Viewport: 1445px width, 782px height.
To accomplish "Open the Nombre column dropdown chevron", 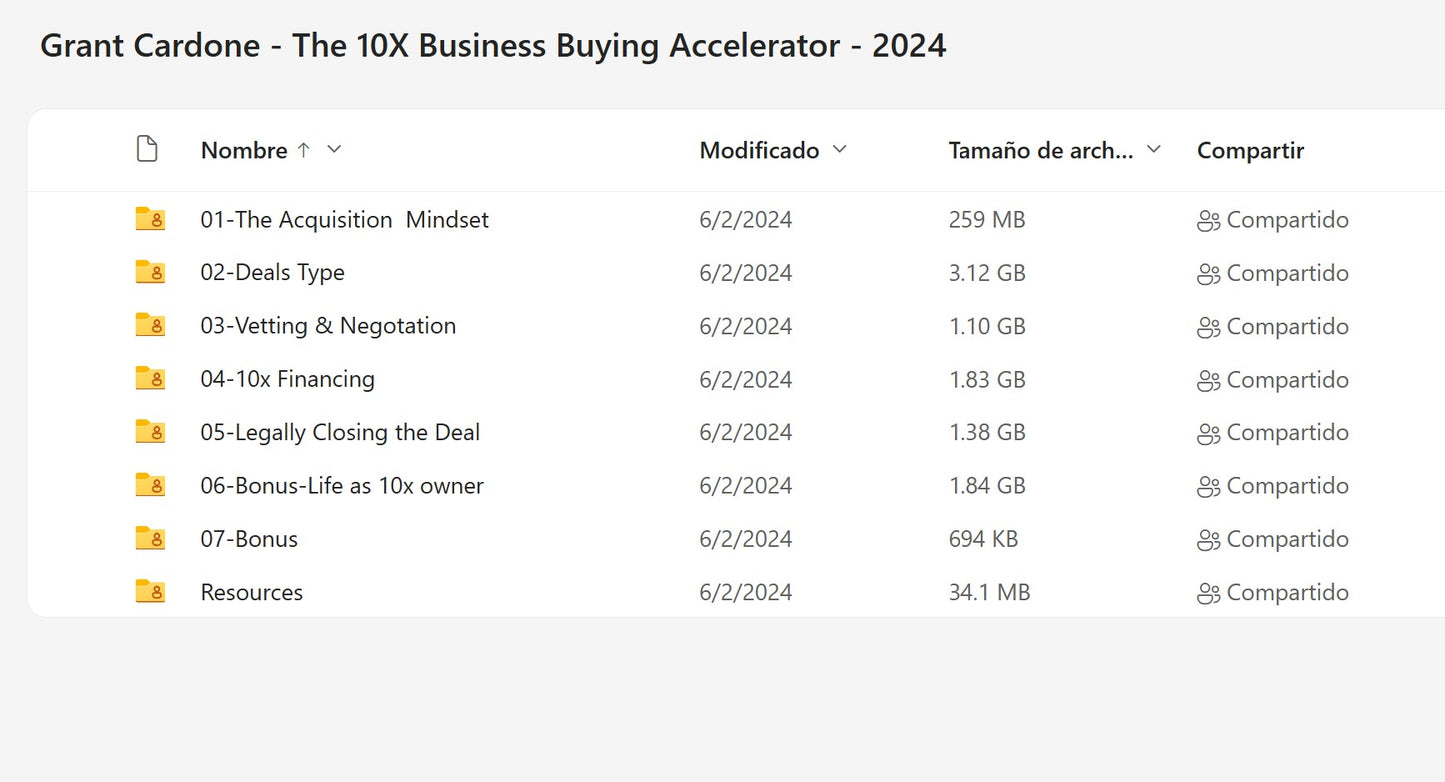I will (334, 149).
